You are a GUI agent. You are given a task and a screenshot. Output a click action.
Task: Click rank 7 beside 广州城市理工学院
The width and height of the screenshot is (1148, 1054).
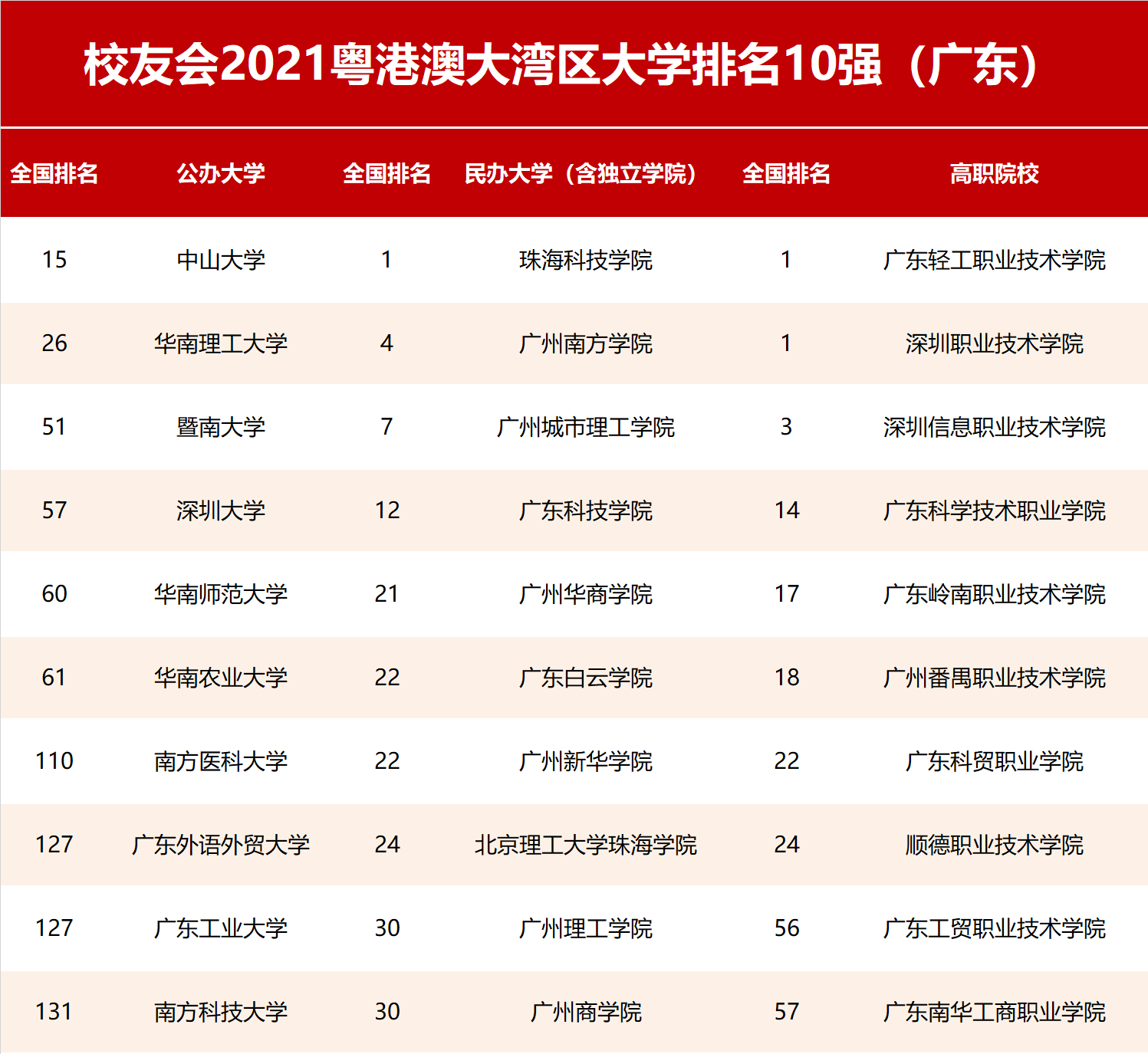click(x=387, y=427)
